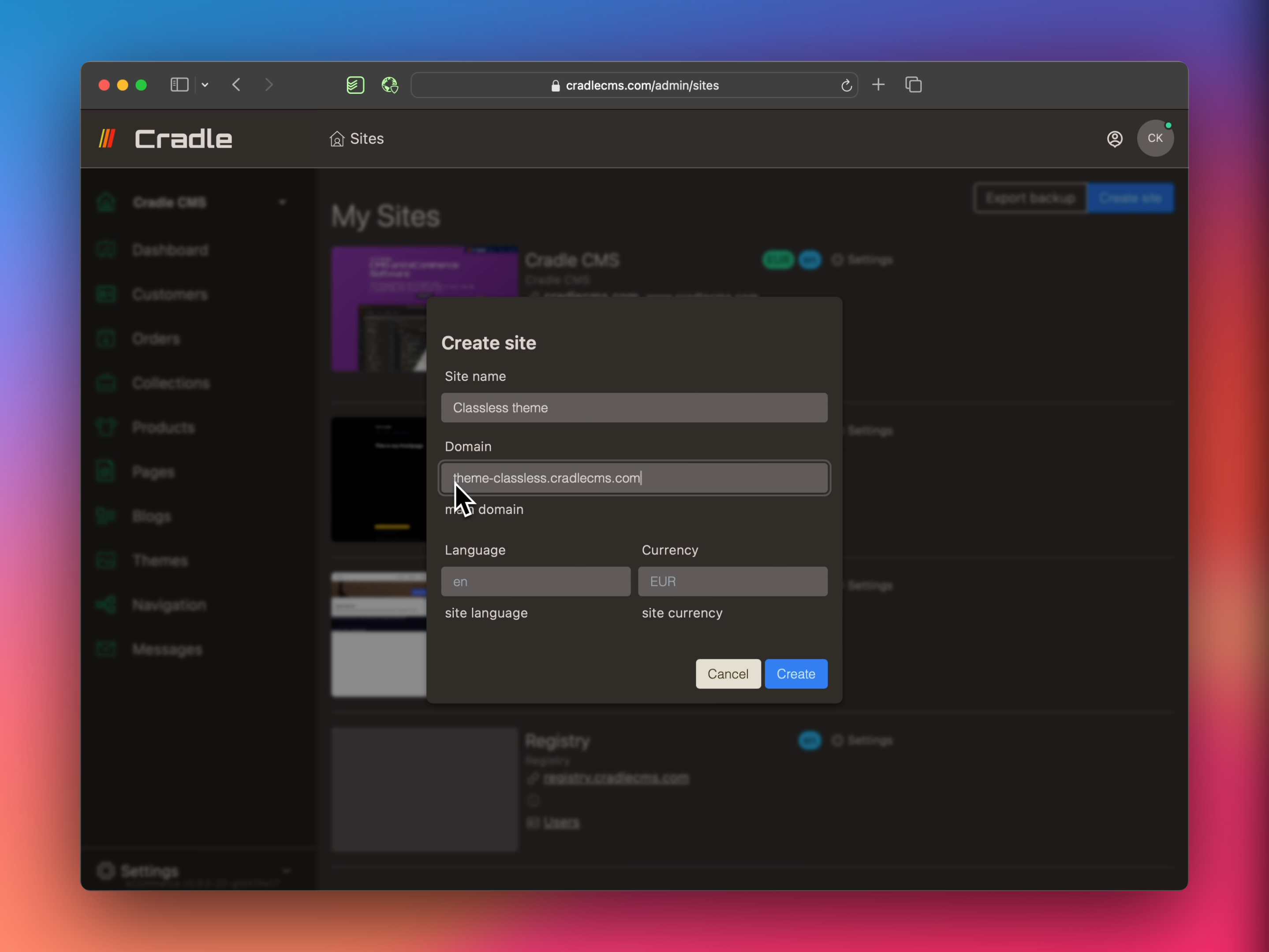Open Dashboard in the sidebar
The height and width of the screenshot is (952, 1269).
point(170,250)
